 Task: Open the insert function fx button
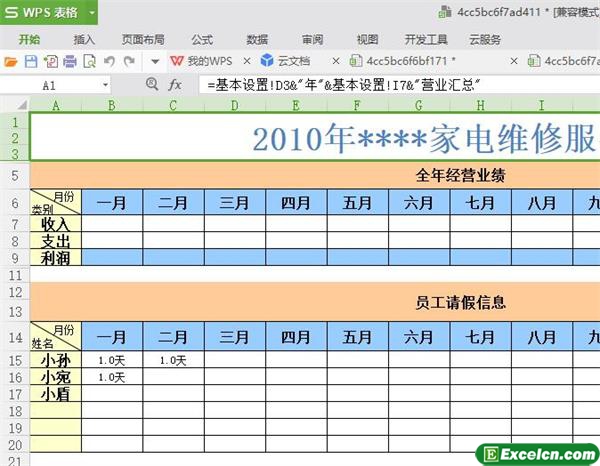click(175, 85)
